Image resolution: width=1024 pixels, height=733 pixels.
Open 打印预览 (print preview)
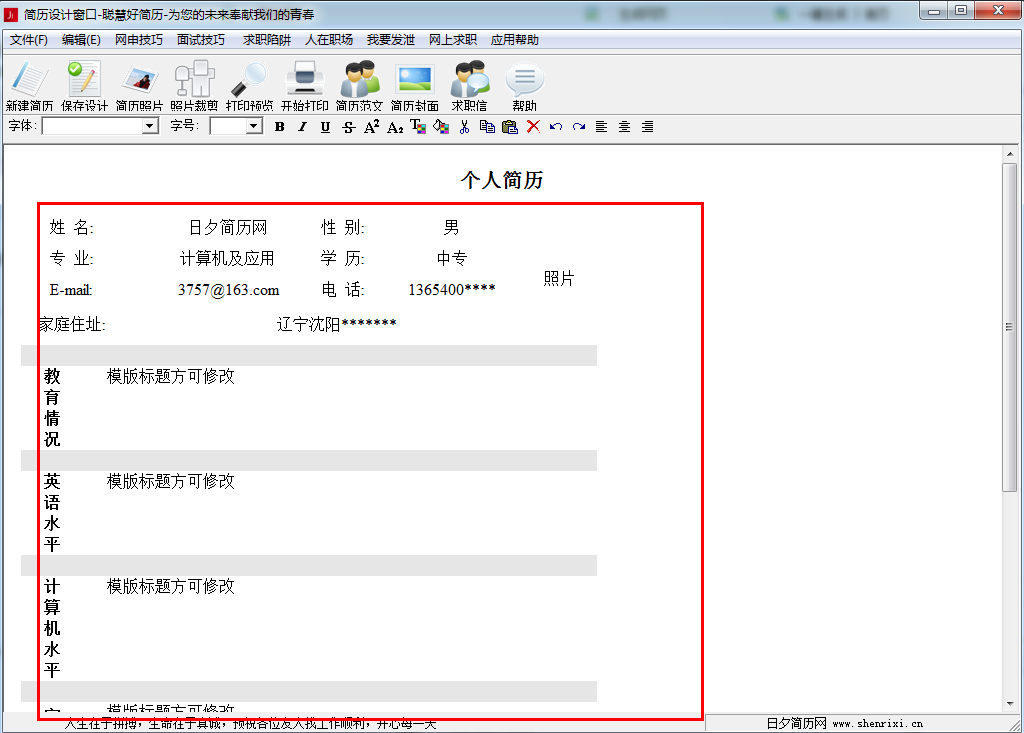tap(249, 84)
